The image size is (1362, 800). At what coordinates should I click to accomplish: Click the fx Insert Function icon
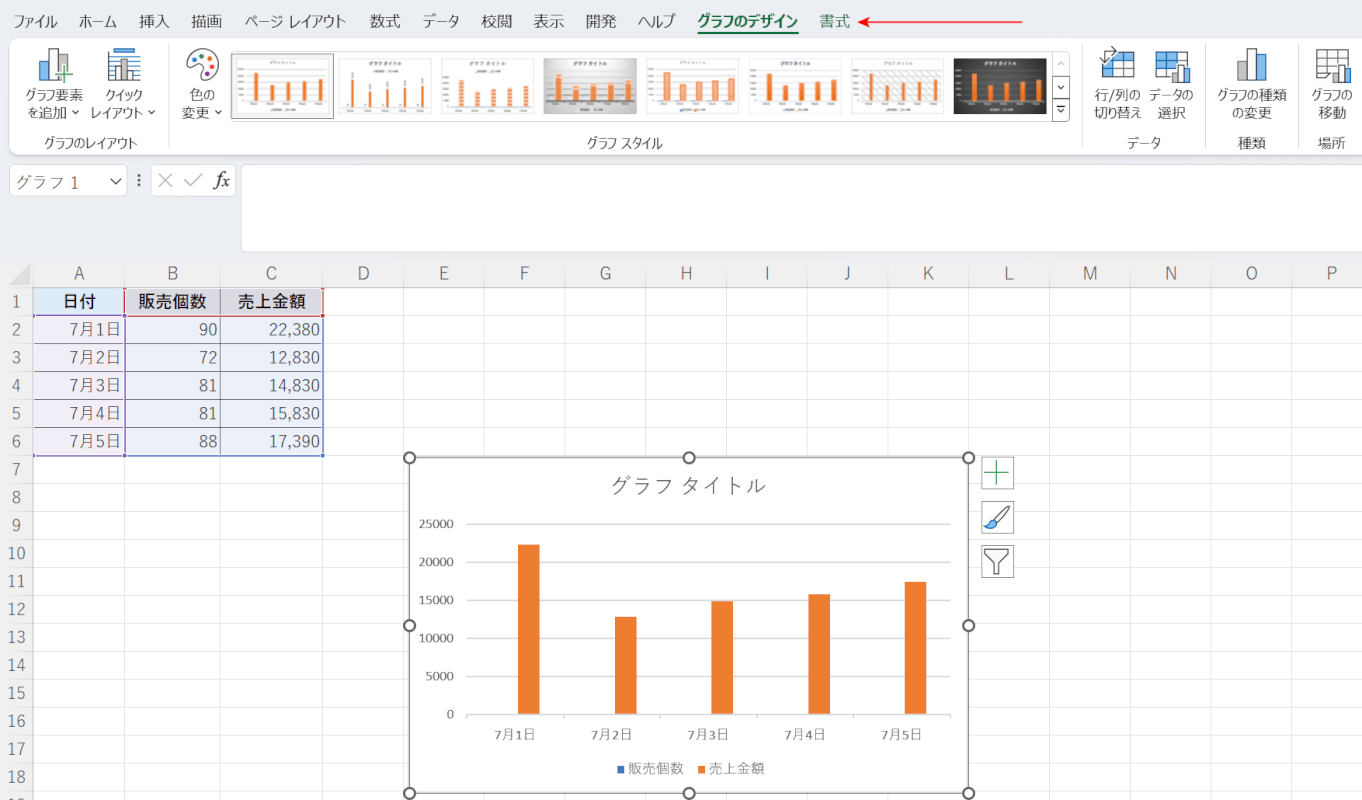click(222, 181)
